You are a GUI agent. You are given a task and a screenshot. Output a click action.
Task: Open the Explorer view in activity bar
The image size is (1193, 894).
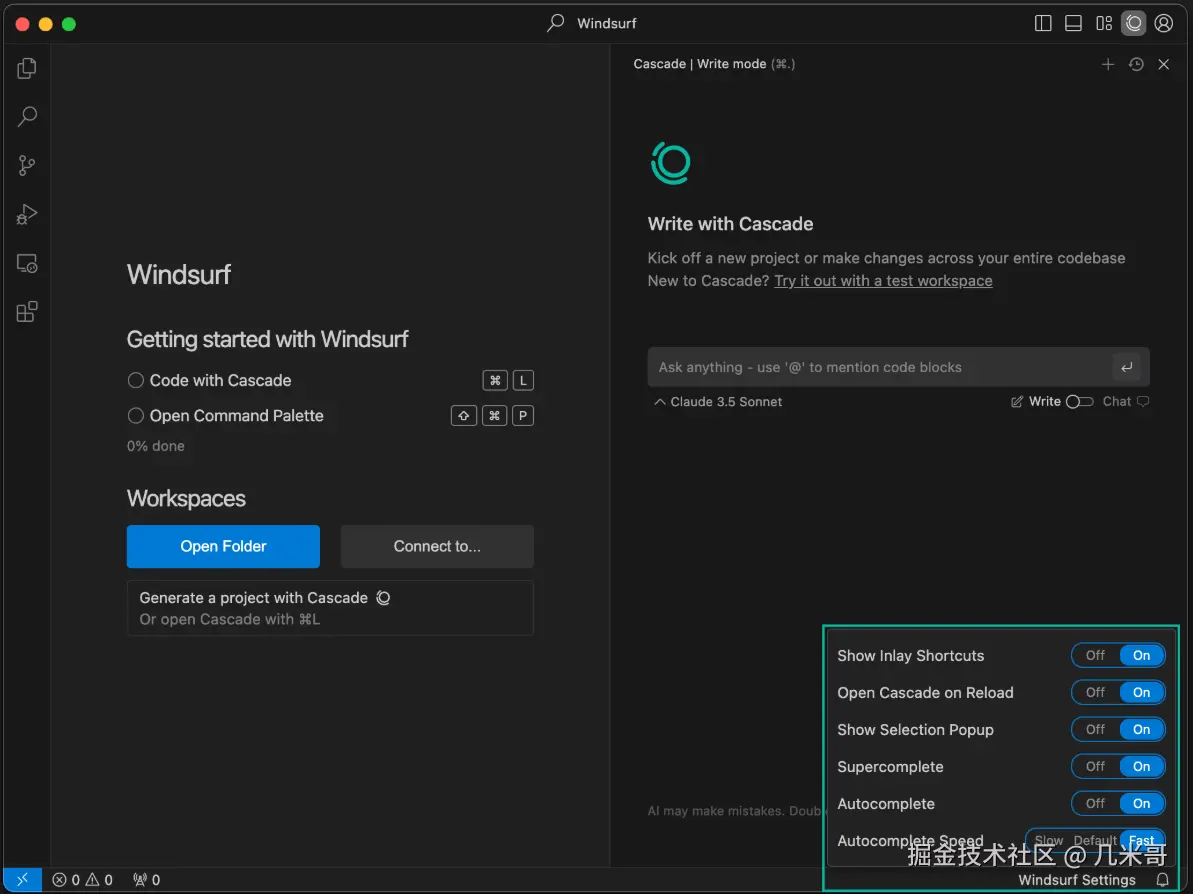[27, 68]
